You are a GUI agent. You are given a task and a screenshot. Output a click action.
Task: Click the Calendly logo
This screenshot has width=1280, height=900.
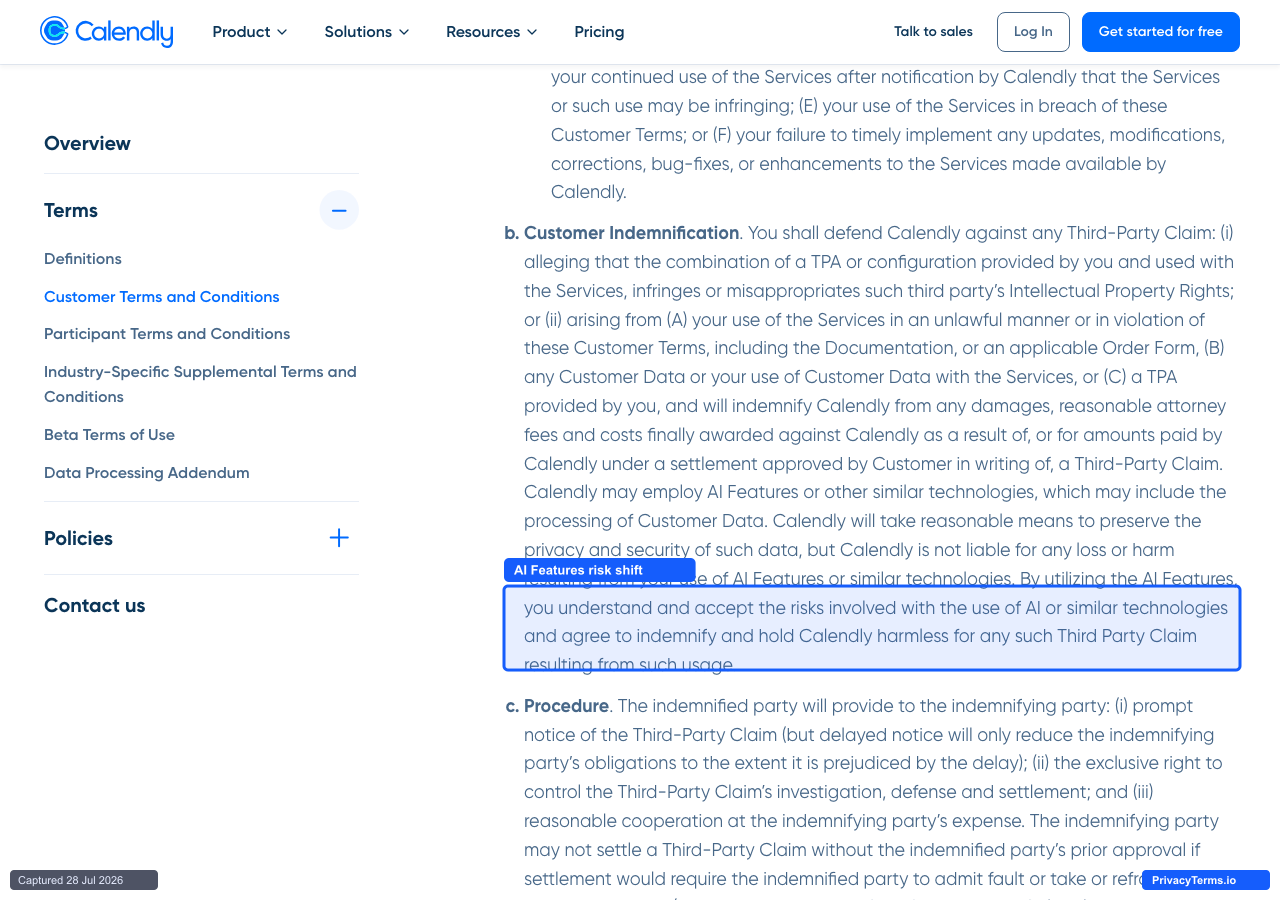point(107,32)
